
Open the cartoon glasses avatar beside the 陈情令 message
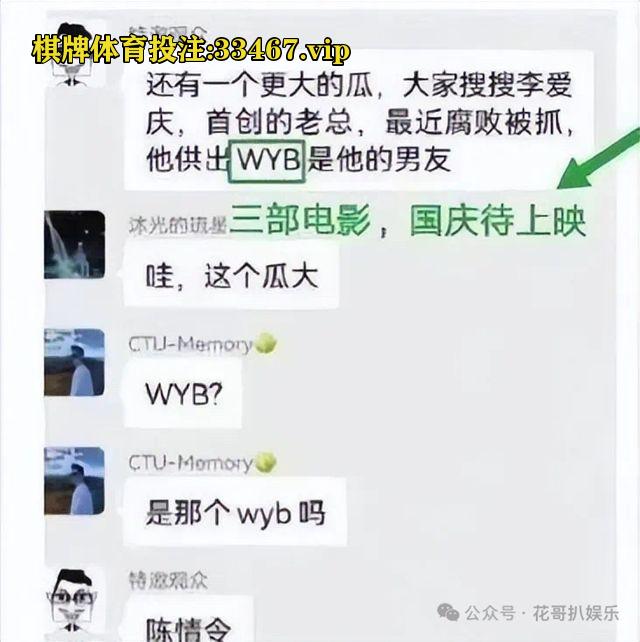[x=72, y=601]
